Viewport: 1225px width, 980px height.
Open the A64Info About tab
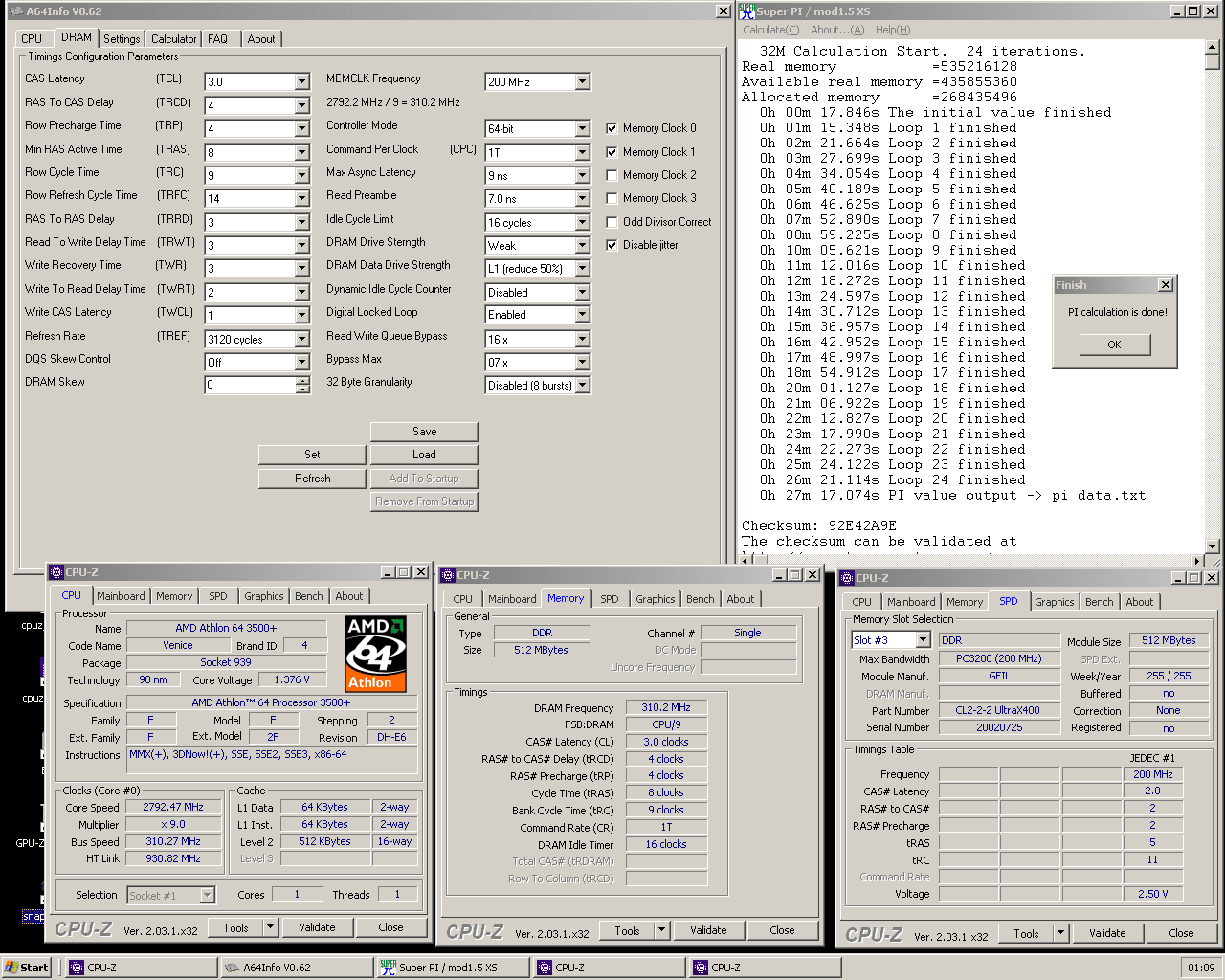[261, 39]
